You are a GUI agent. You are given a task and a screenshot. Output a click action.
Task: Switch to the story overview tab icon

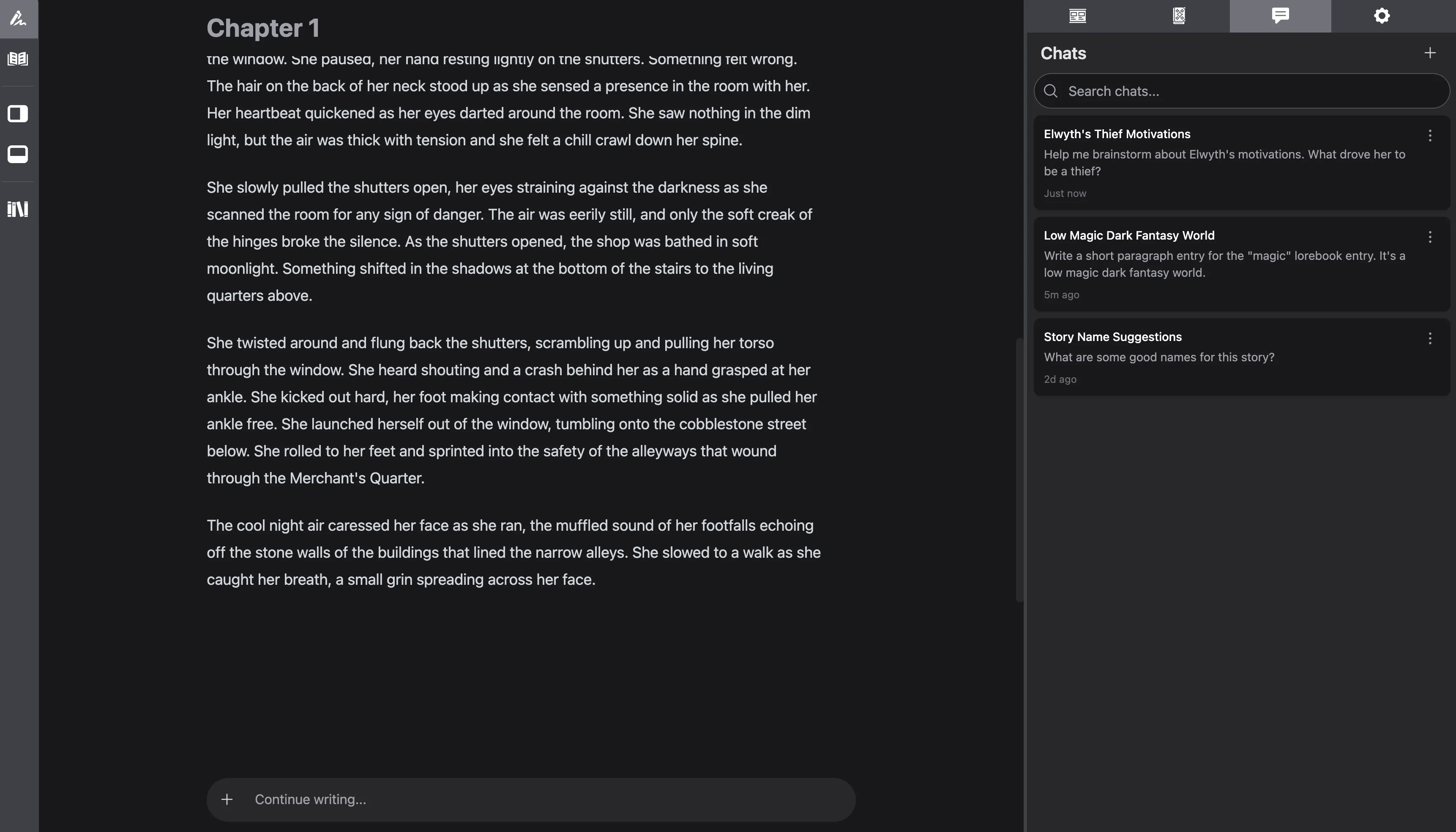(1077, 16)
